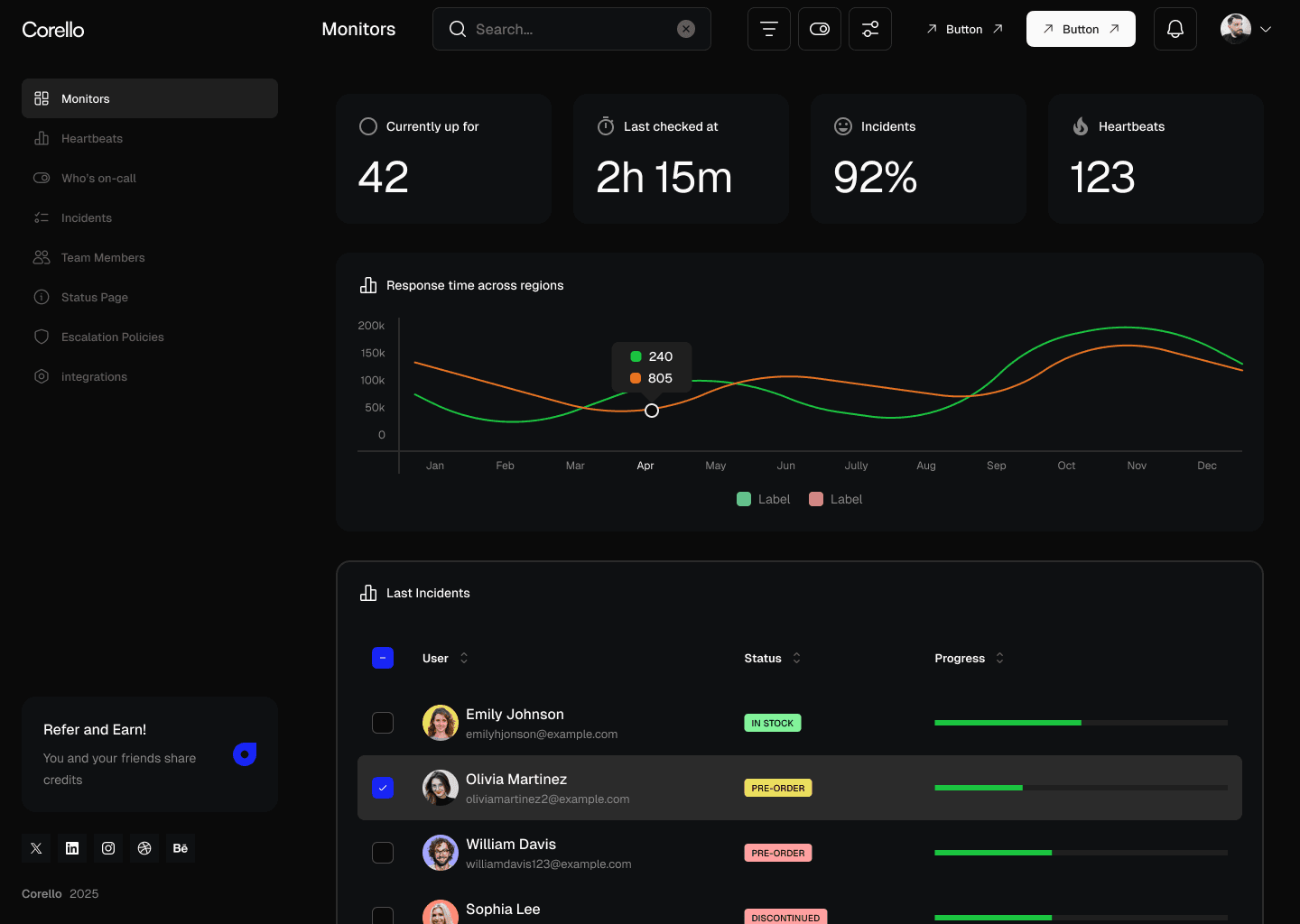The image size is (1300, 924).
Task: Click the stopwatch icon on Last checked card
Action: click(606, 126)
